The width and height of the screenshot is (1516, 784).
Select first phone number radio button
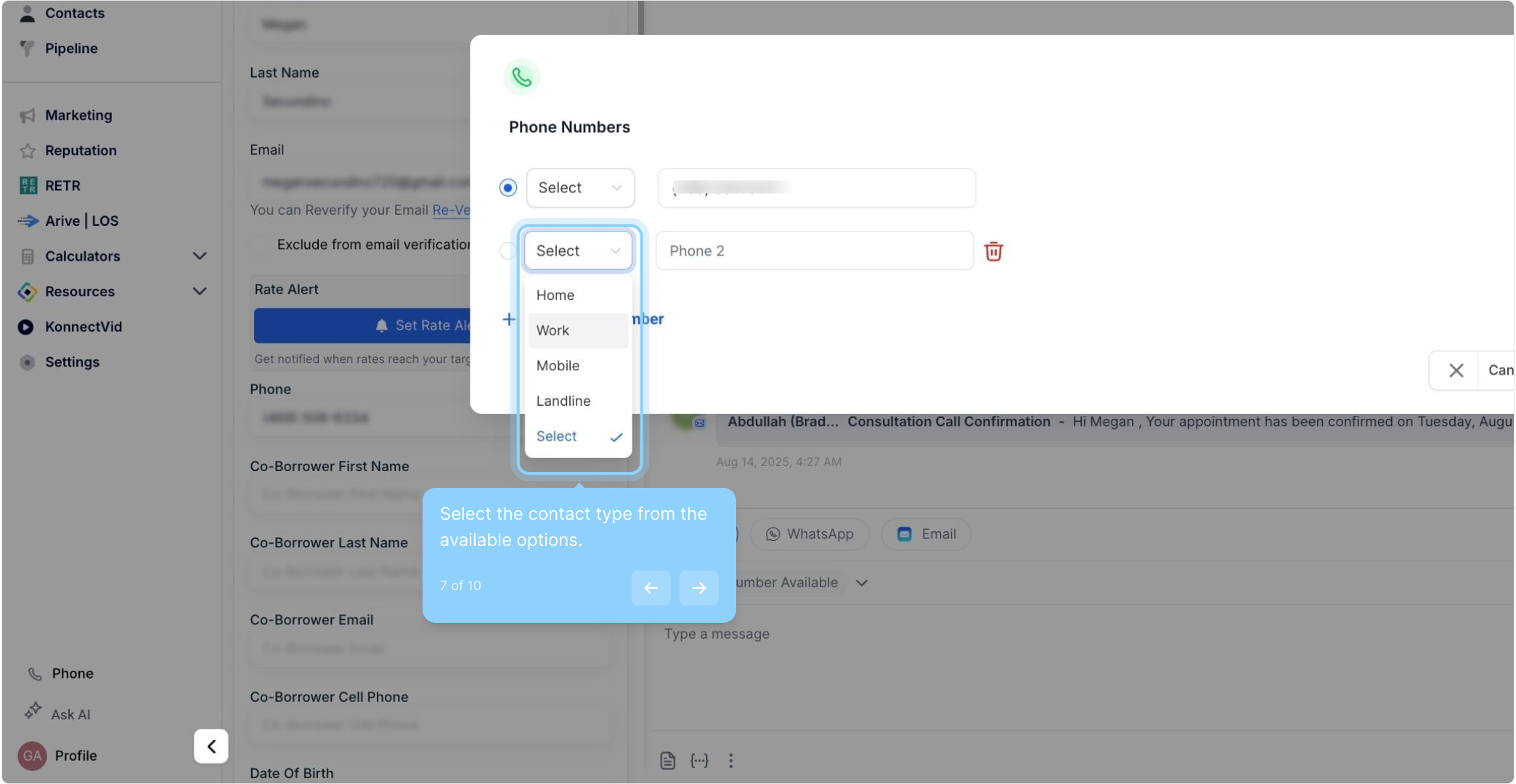(508, 188)
